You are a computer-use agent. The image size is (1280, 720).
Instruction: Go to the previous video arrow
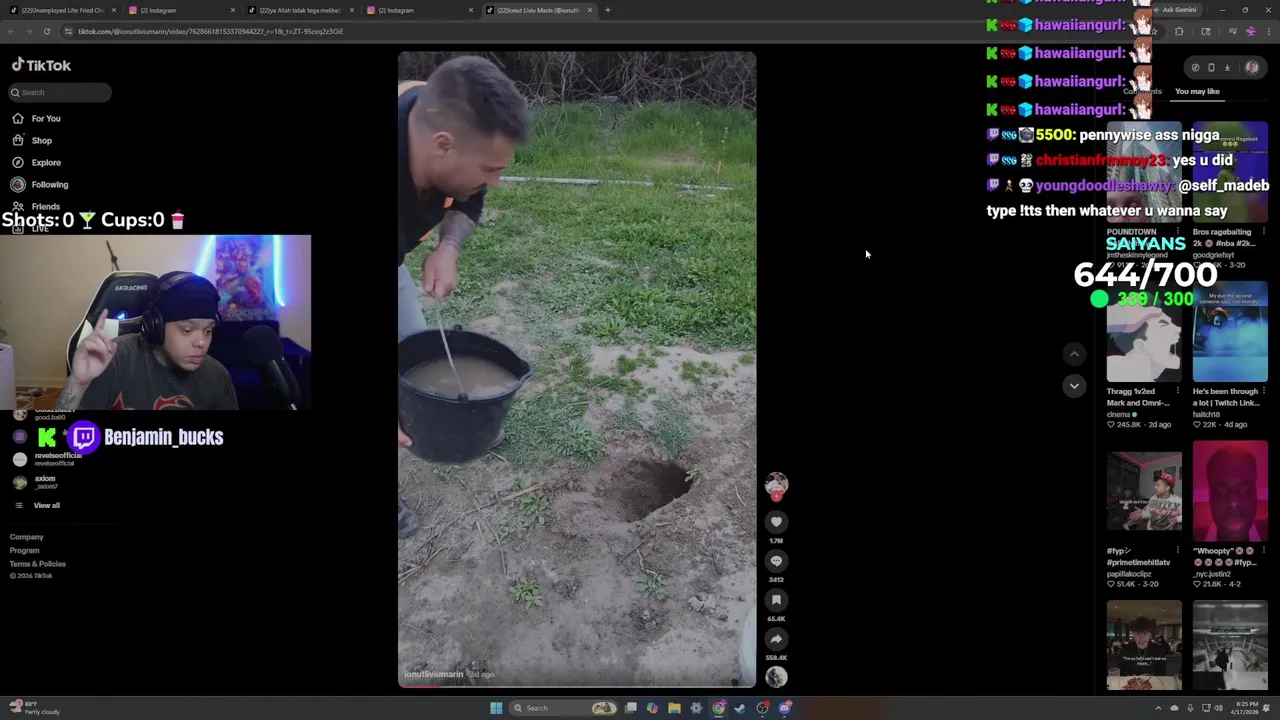click(x=1074, y=354)
